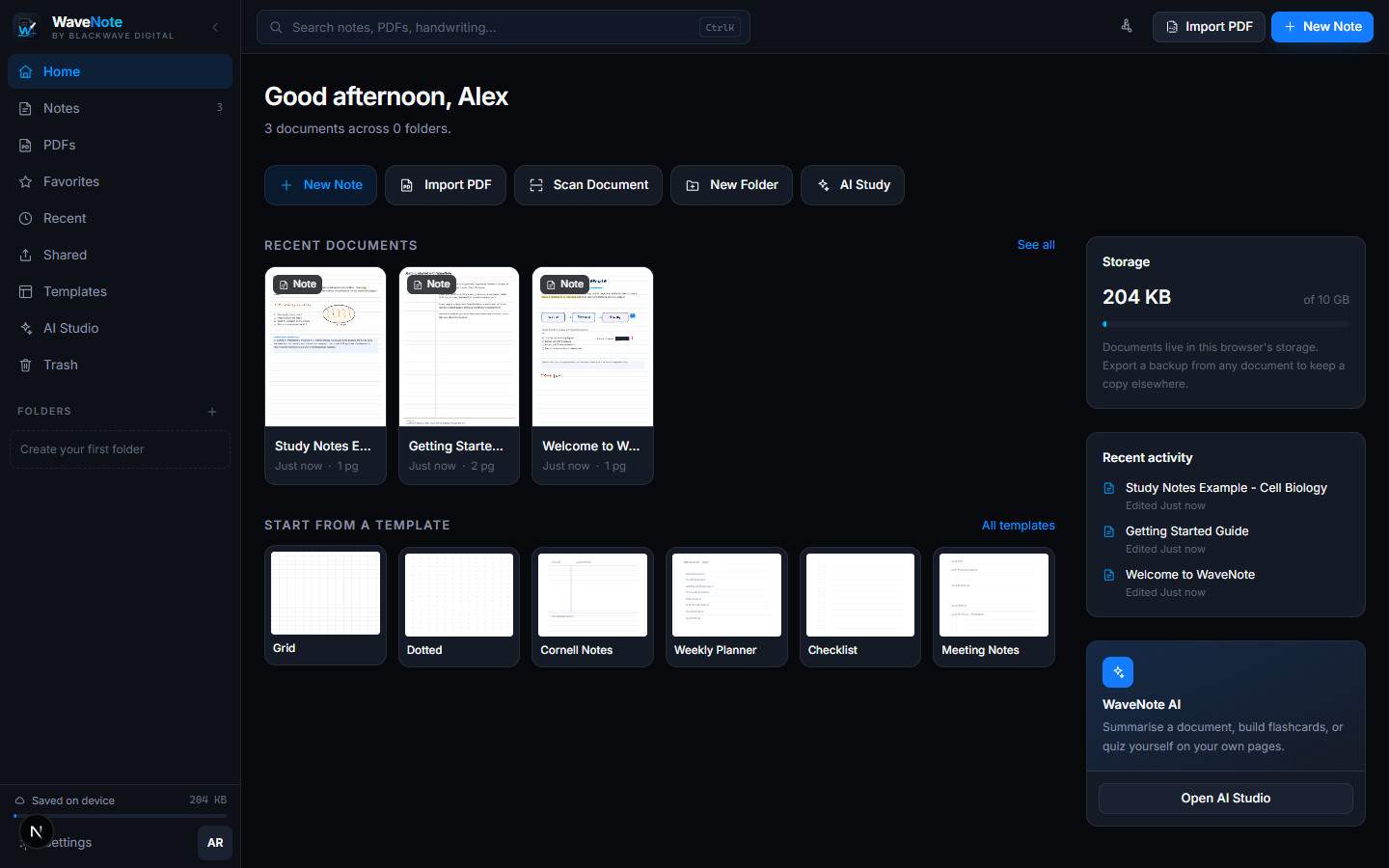Image resolution: width=1389 pixels, height=868 pixels.
Task: Click the blue New Note button in the top bar
Action: coord(1322,26)
